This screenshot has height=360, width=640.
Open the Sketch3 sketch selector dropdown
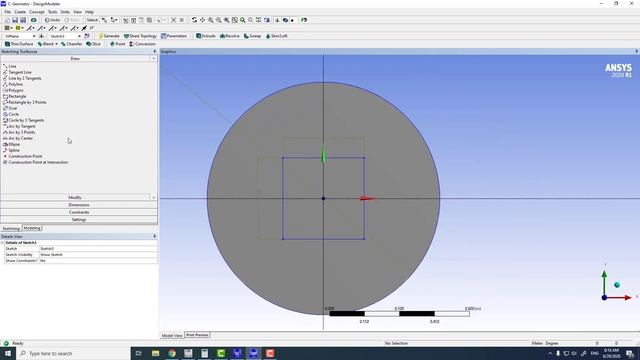click(x=79, y=36)
